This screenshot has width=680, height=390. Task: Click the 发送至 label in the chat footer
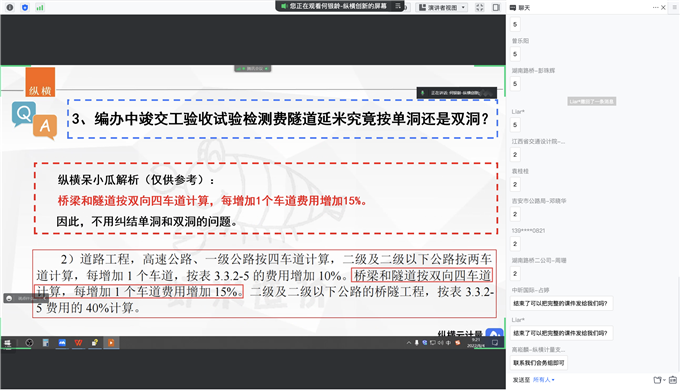pos(521,380)
